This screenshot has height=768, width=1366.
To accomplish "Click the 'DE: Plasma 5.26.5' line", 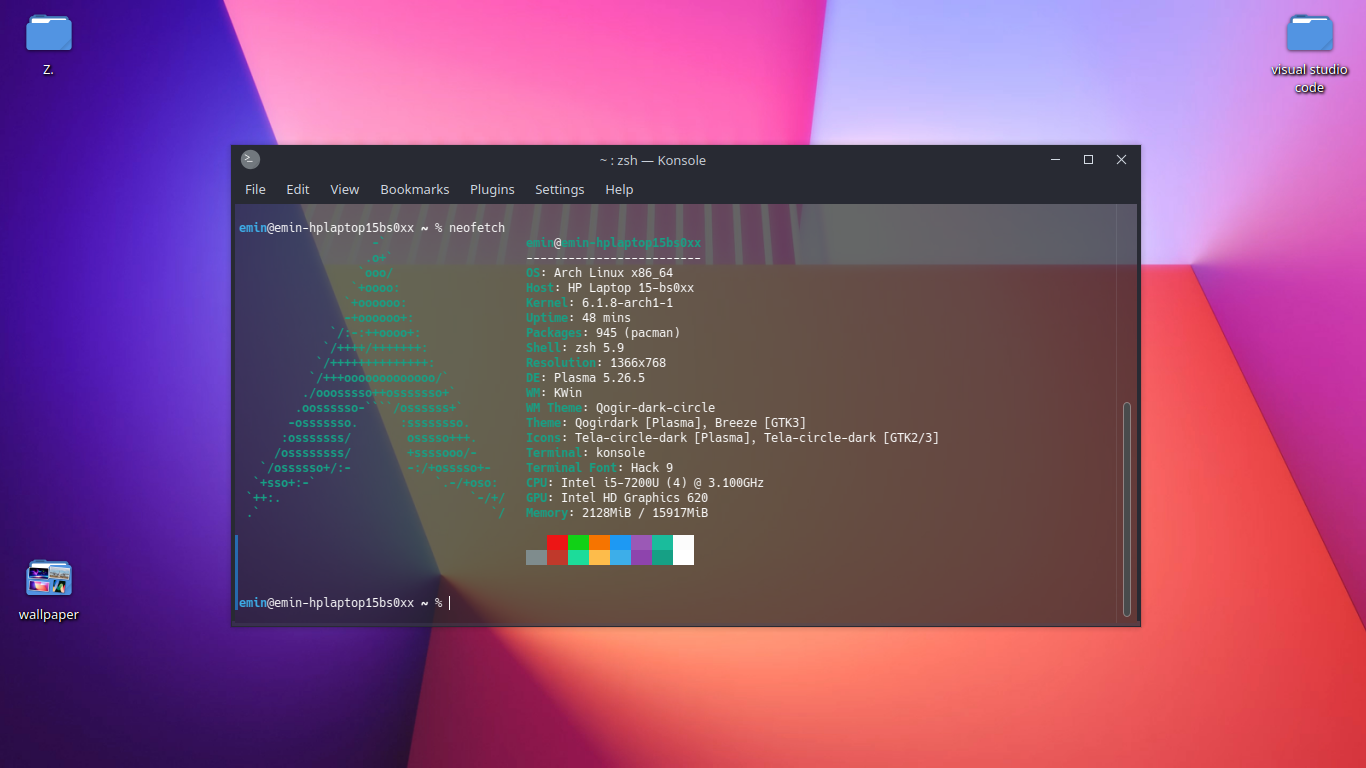I will coord(585,378).
